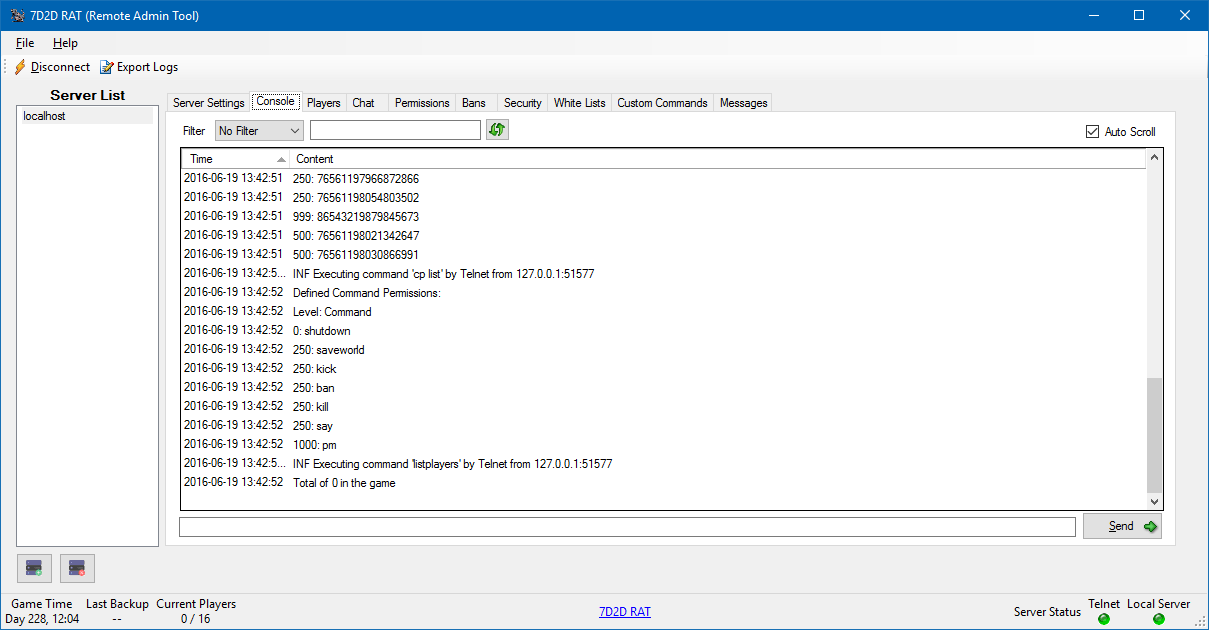Click the Add Server icon button
Image resolution: width=1209 pixels, height=630 pixels.
[34, 568]
